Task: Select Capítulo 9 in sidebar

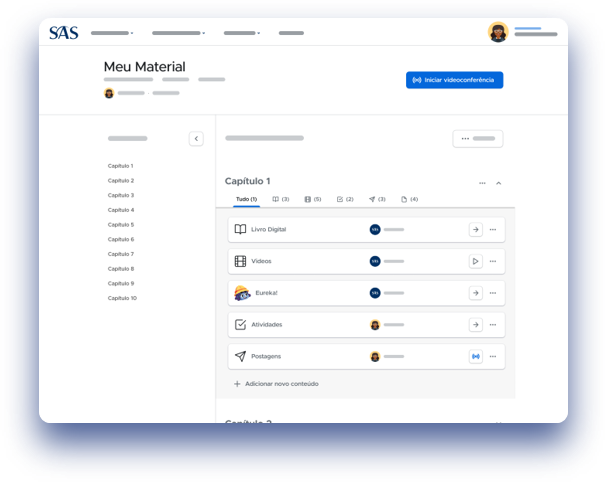Action: pos(121,283)
